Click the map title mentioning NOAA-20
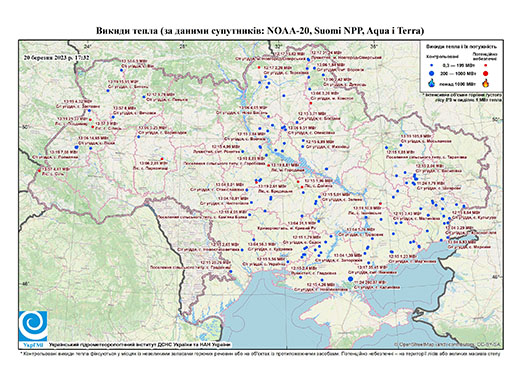The height and width of the screenshot is (368, 520). click(260, 31)
